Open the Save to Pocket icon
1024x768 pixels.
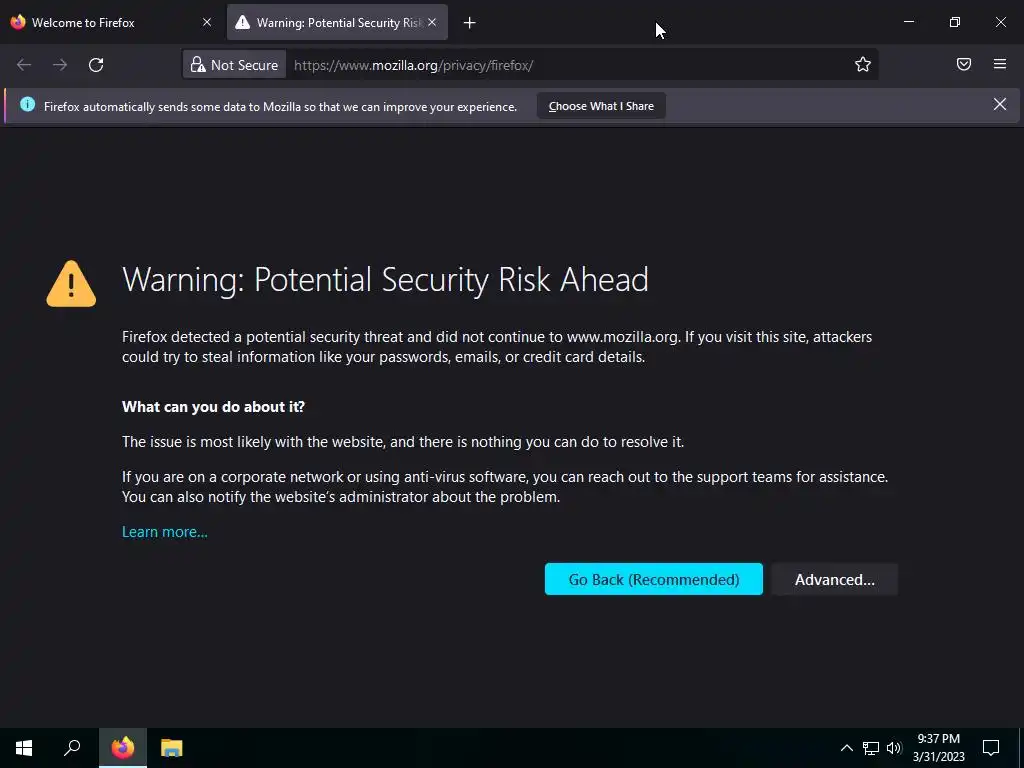(x=964, y=64)
